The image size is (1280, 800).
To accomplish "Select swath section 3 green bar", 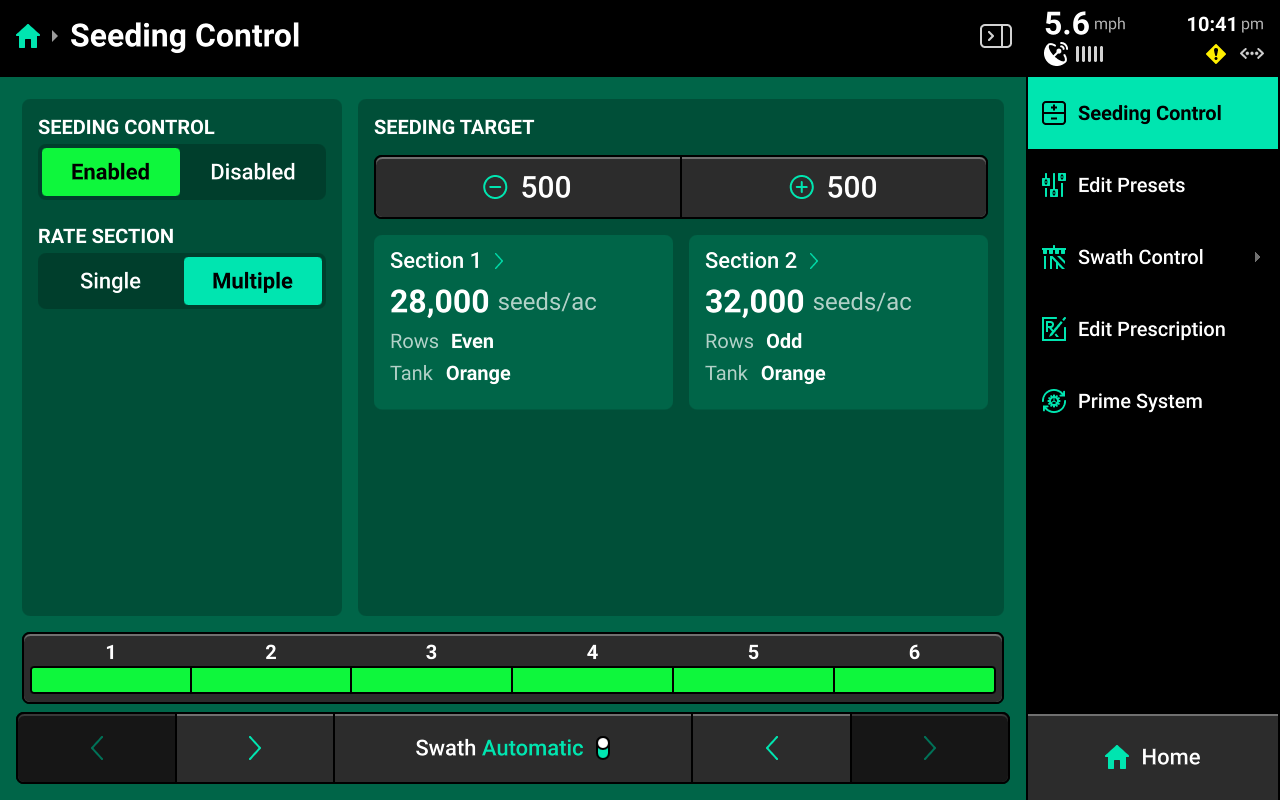I will pyautogui.click(x=432, y=680).
